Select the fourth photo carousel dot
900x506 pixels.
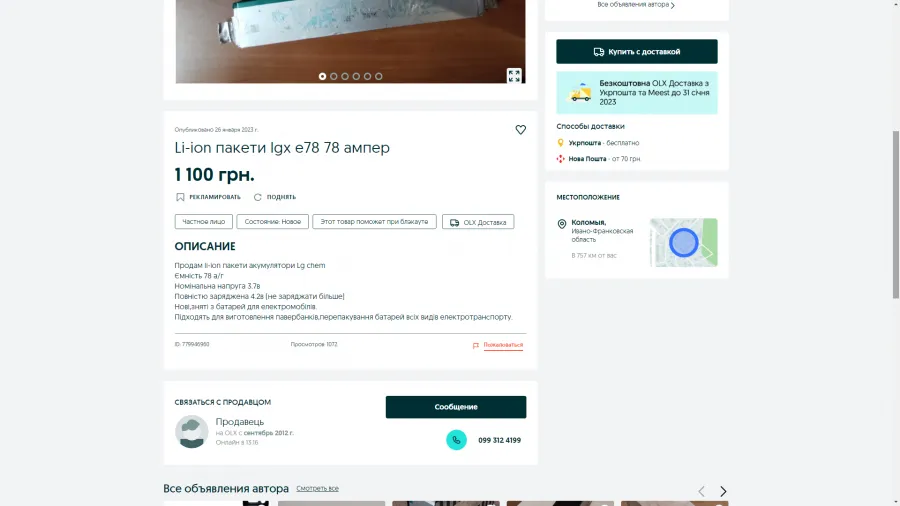click(356, 76)
